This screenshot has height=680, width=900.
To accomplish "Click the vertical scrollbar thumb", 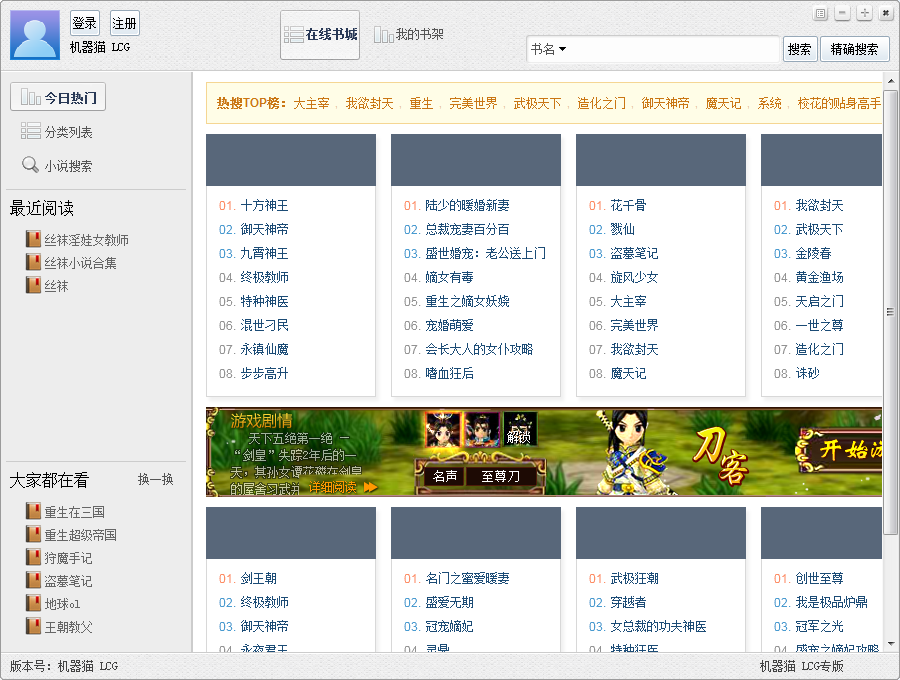I will click(x=890, y=312).
